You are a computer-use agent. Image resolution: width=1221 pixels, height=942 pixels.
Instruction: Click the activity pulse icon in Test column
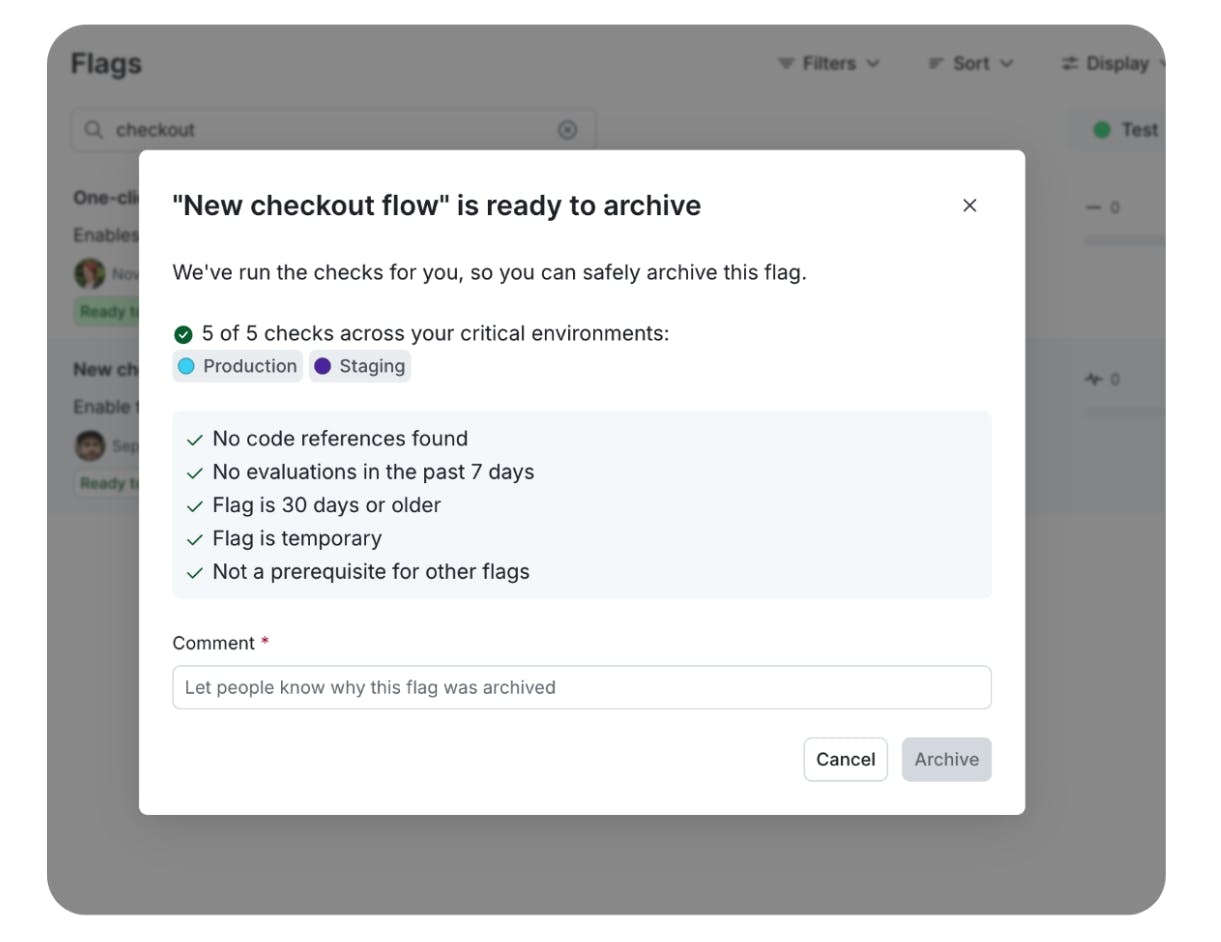(x=1095, y=379)
